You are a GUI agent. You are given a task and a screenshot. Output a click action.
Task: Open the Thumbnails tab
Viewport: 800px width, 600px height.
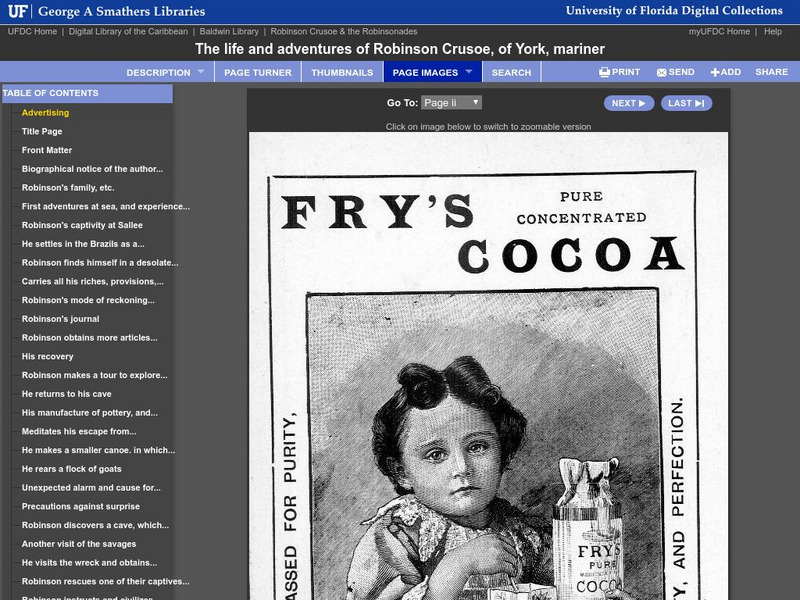click(342, 72)
